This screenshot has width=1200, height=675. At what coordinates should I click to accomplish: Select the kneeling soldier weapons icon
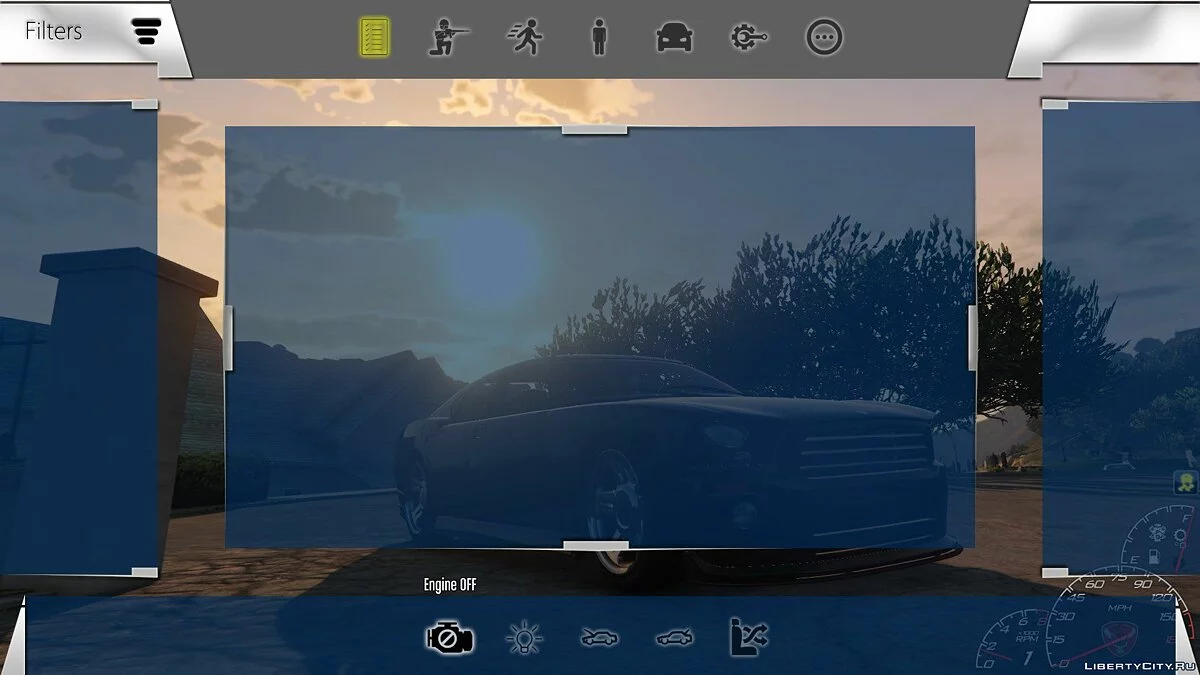[449, 38]
